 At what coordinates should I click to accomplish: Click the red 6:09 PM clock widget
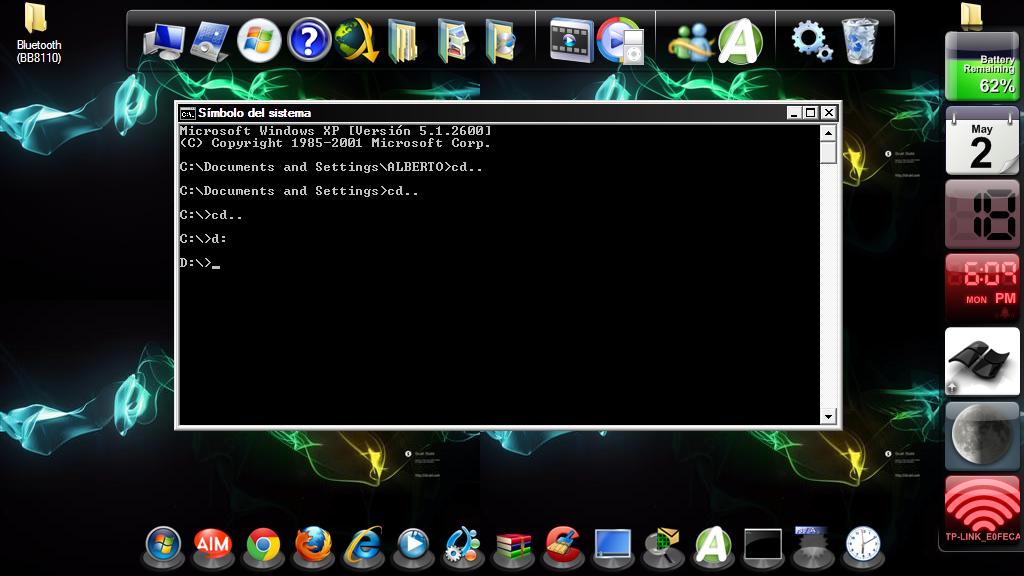[x=982, y=288]
